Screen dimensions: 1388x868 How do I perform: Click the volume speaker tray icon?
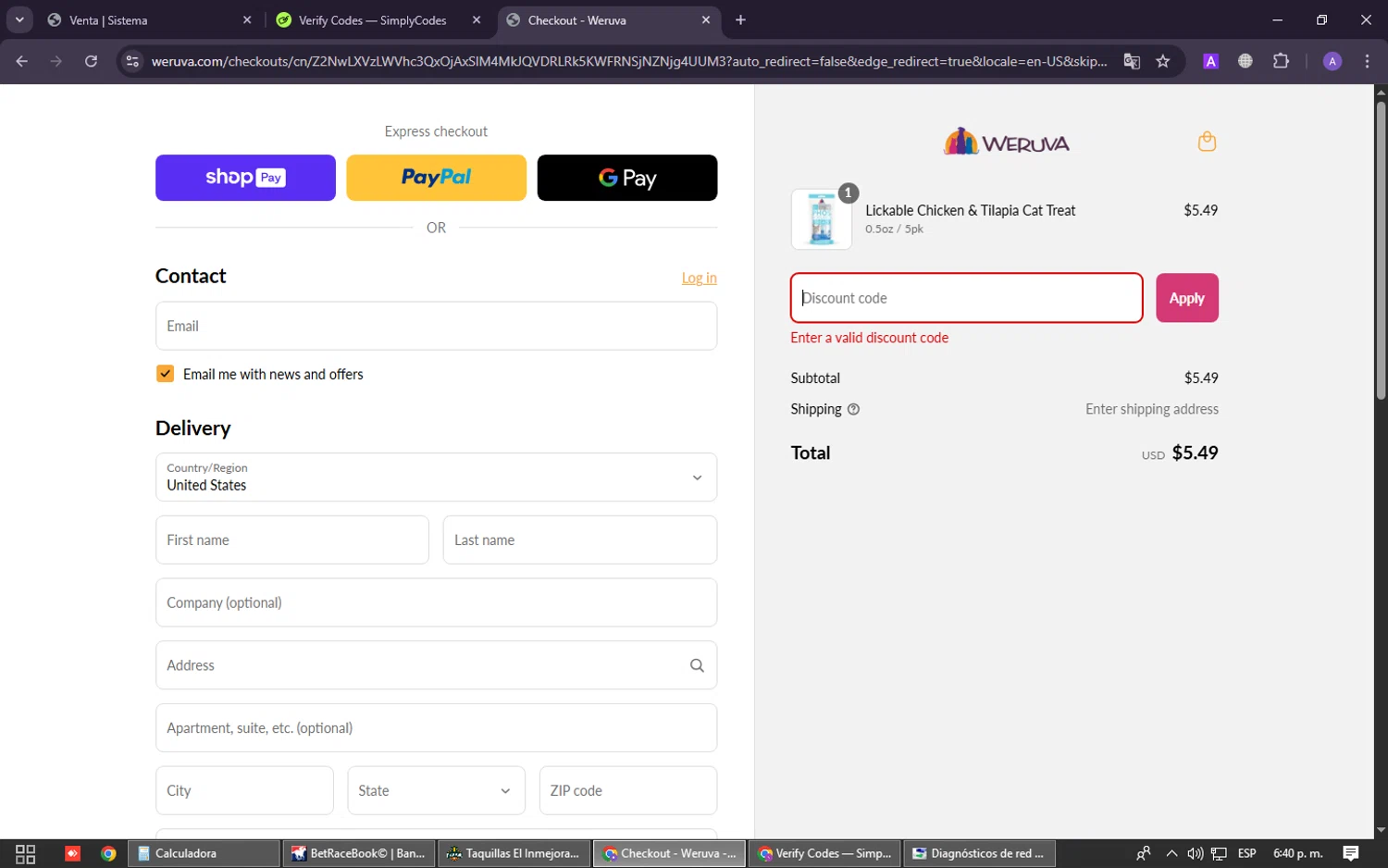click(x=1195, y=853)
